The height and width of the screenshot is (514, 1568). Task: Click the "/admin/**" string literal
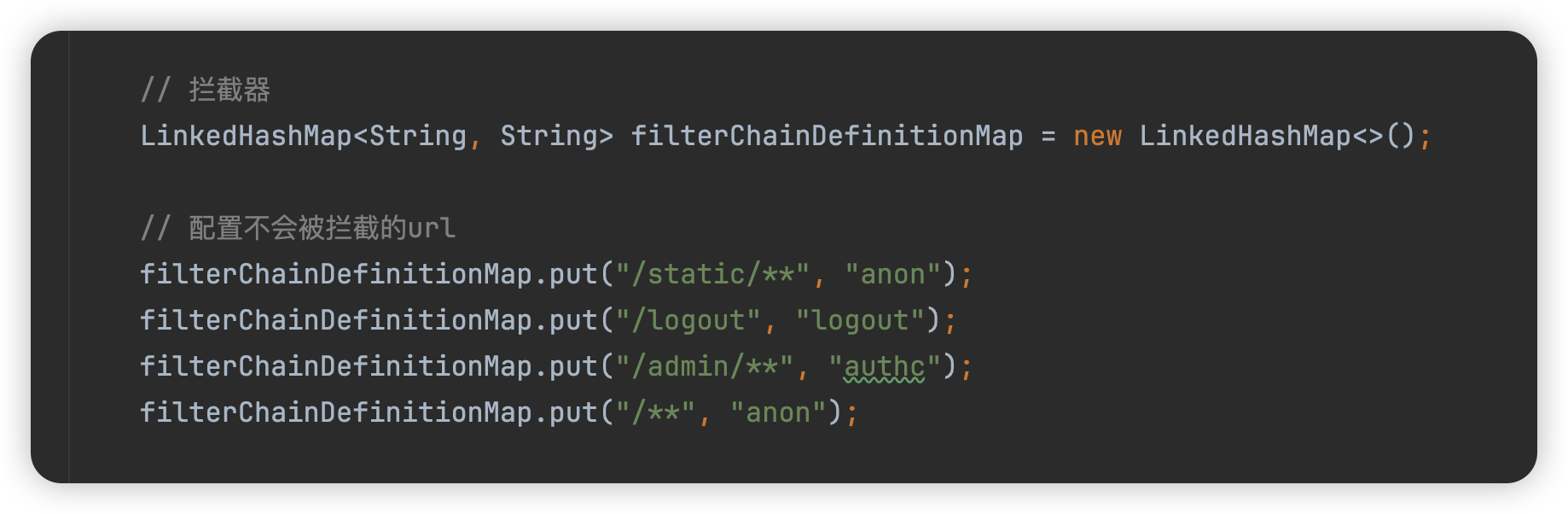[704, 366]
